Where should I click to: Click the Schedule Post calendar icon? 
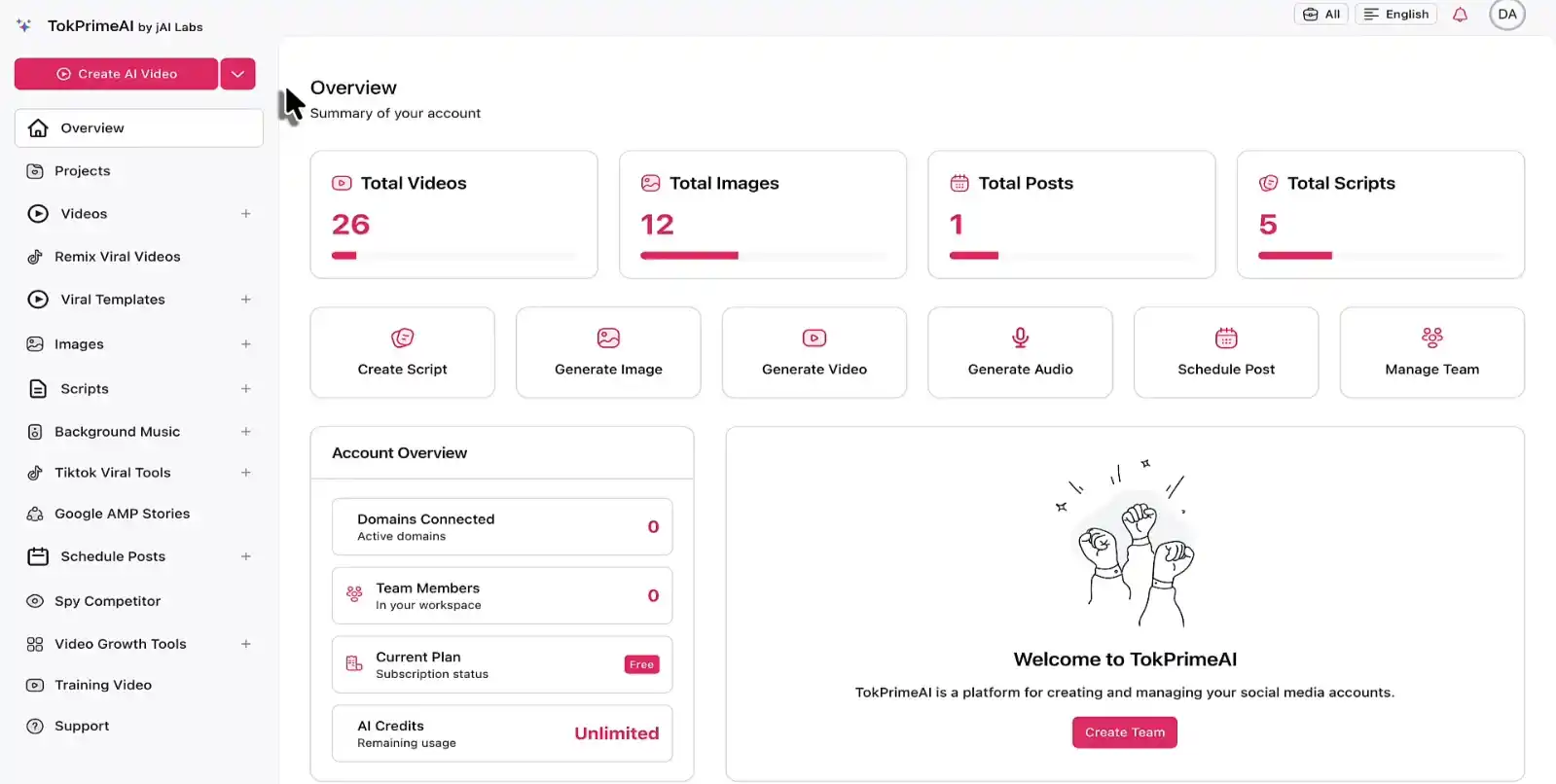tap(1226, 338)
